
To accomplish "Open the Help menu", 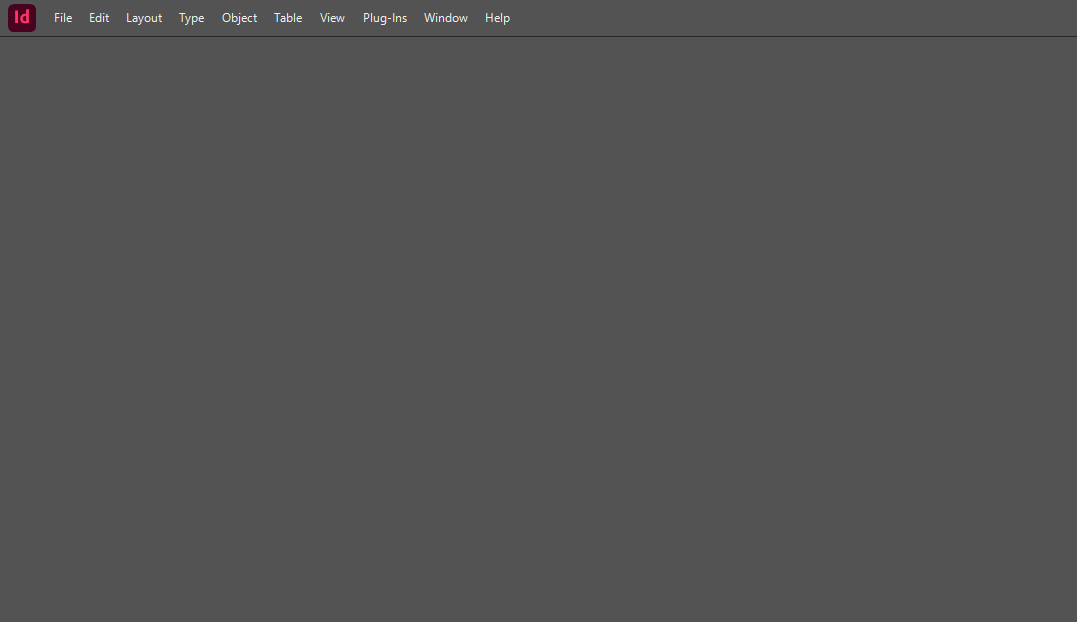I will click(497, 17).
